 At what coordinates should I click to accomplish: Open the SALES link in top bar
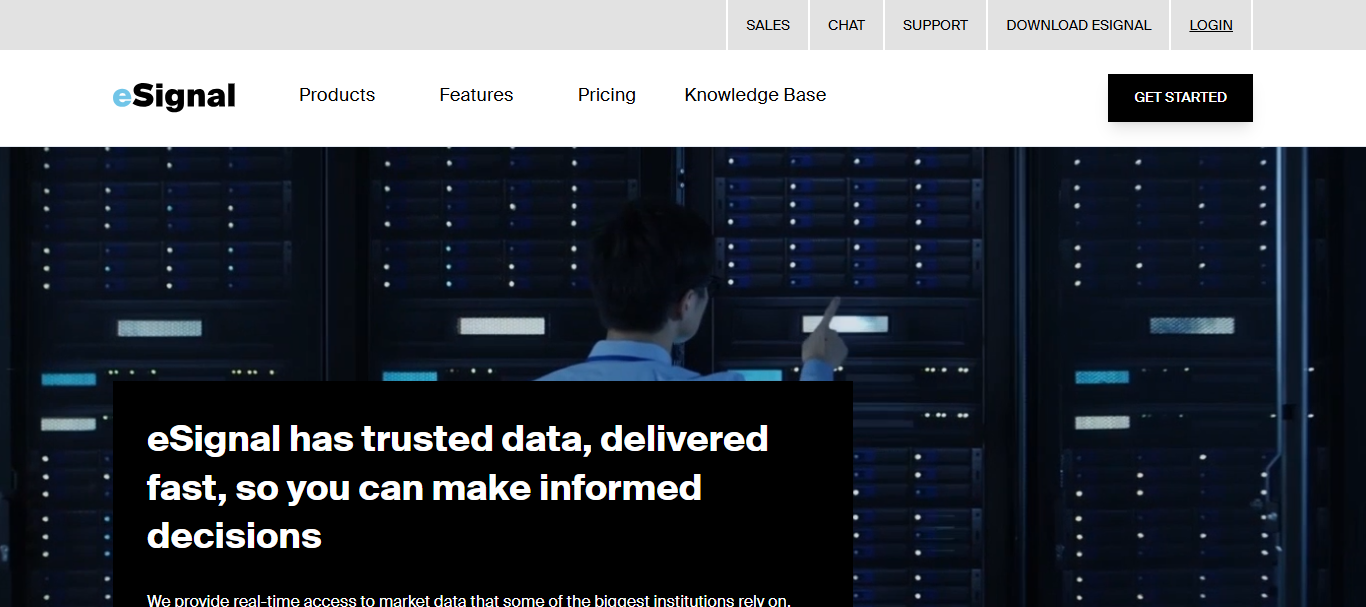coord(768,25)
